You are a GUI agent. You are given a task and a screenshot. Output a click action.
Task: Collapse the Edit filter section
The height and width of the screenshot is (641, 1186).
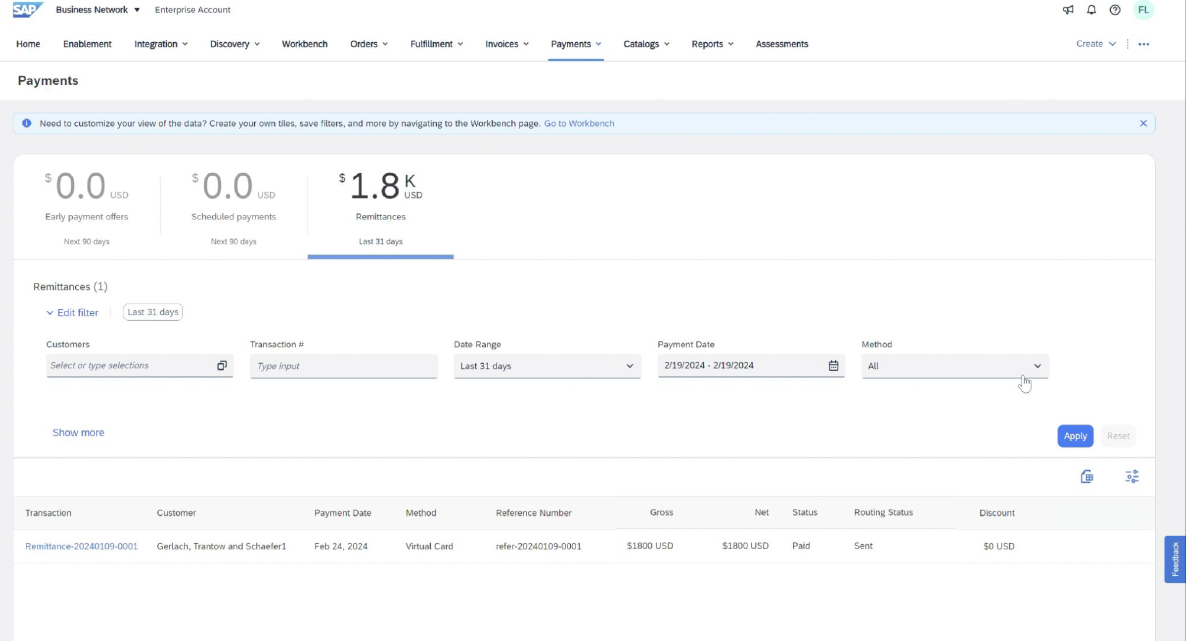coord(73,313)
